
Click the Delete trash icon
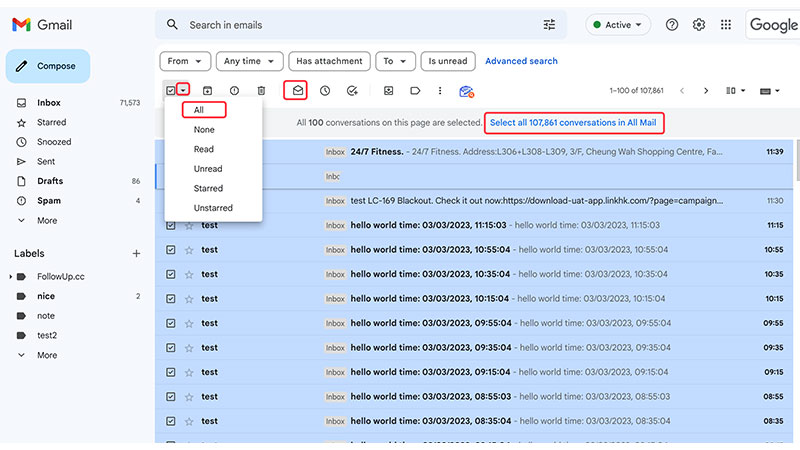click(261, 91)
